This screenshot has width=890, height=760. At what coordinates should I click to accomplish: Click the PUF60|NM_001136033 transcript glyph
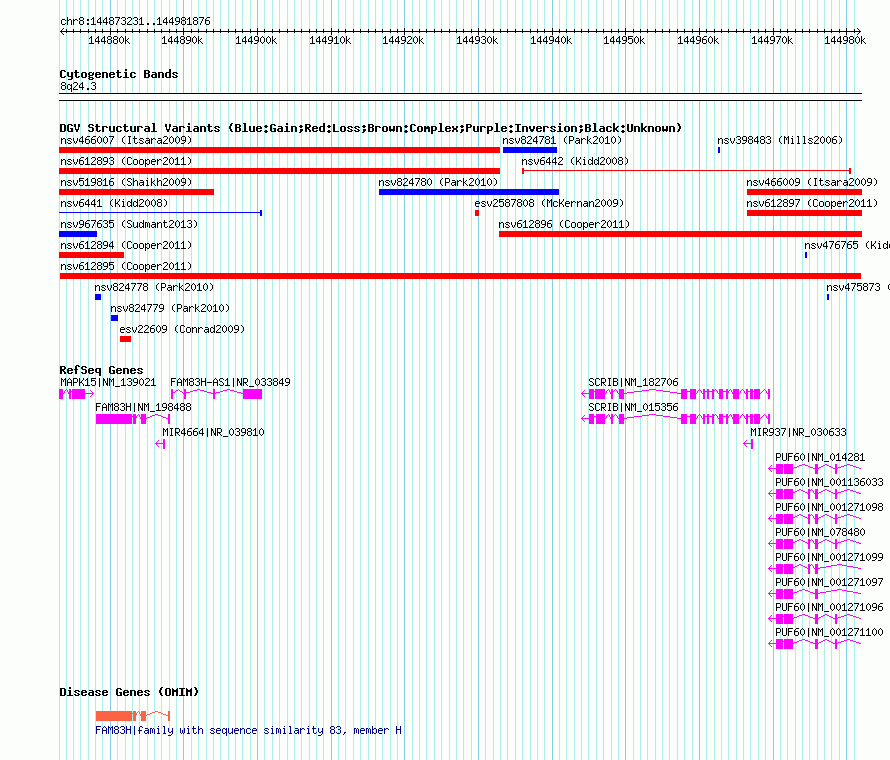[815, 494]
